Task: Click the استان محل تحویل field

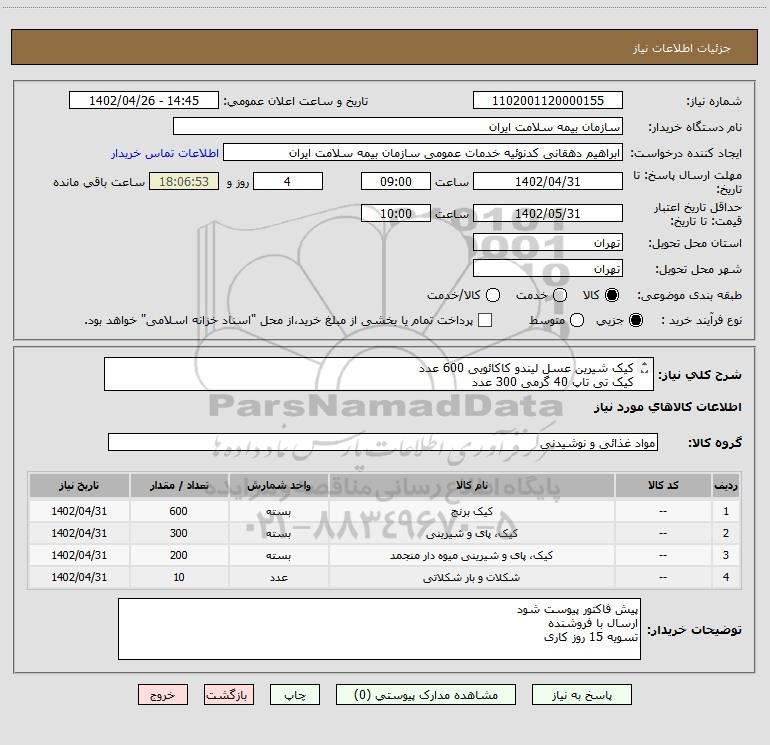Action: pyautogui.click(x=548, y=242)
